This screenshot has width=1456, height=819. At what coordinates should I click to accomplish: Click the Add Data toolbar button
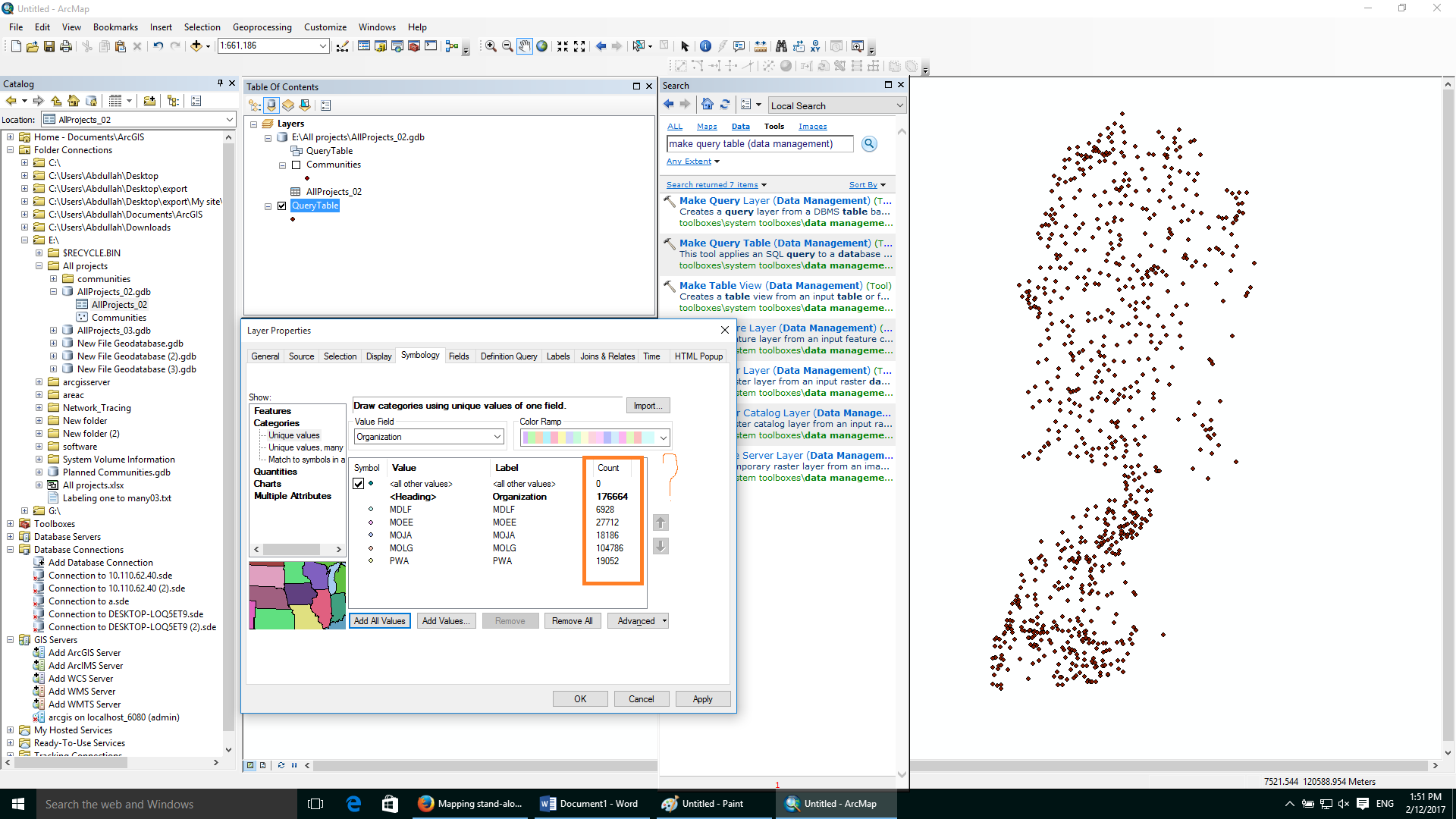[196, 46]
